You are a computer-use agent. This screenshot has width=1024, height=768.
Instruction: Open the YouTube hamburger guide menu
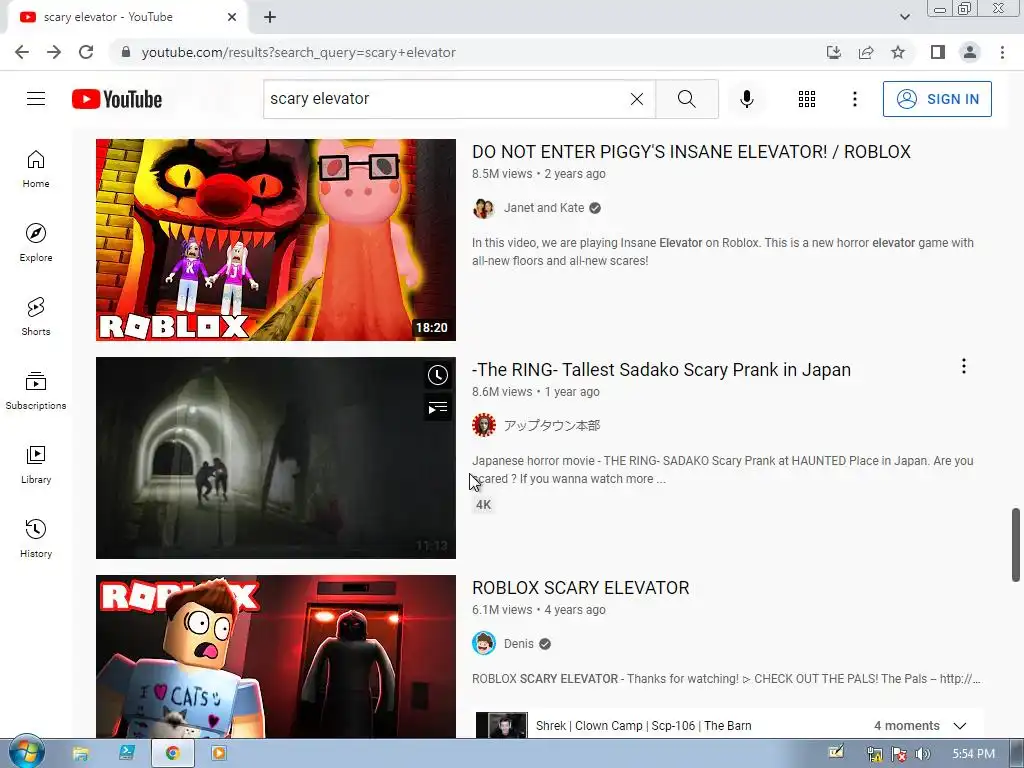pyautogui.click(x=36, y=99)
